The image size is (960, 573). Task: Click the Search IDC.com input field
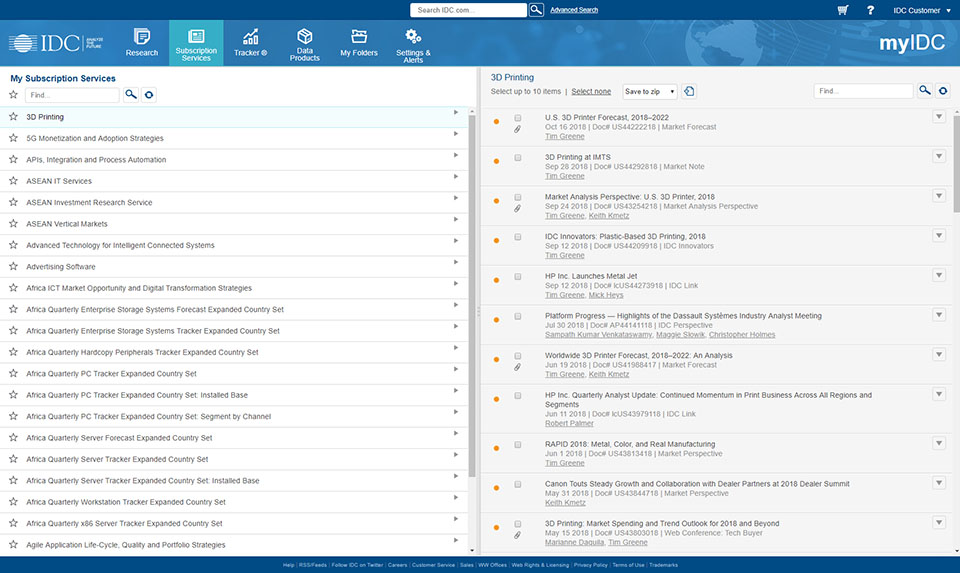tap(468, 10)
